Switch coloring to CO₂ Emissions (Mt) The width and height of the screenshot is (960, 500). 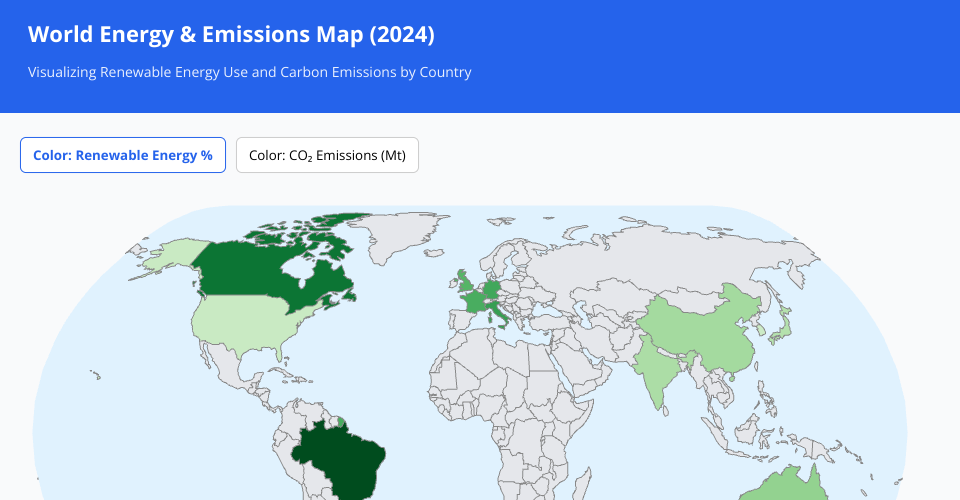pos(327,155)
